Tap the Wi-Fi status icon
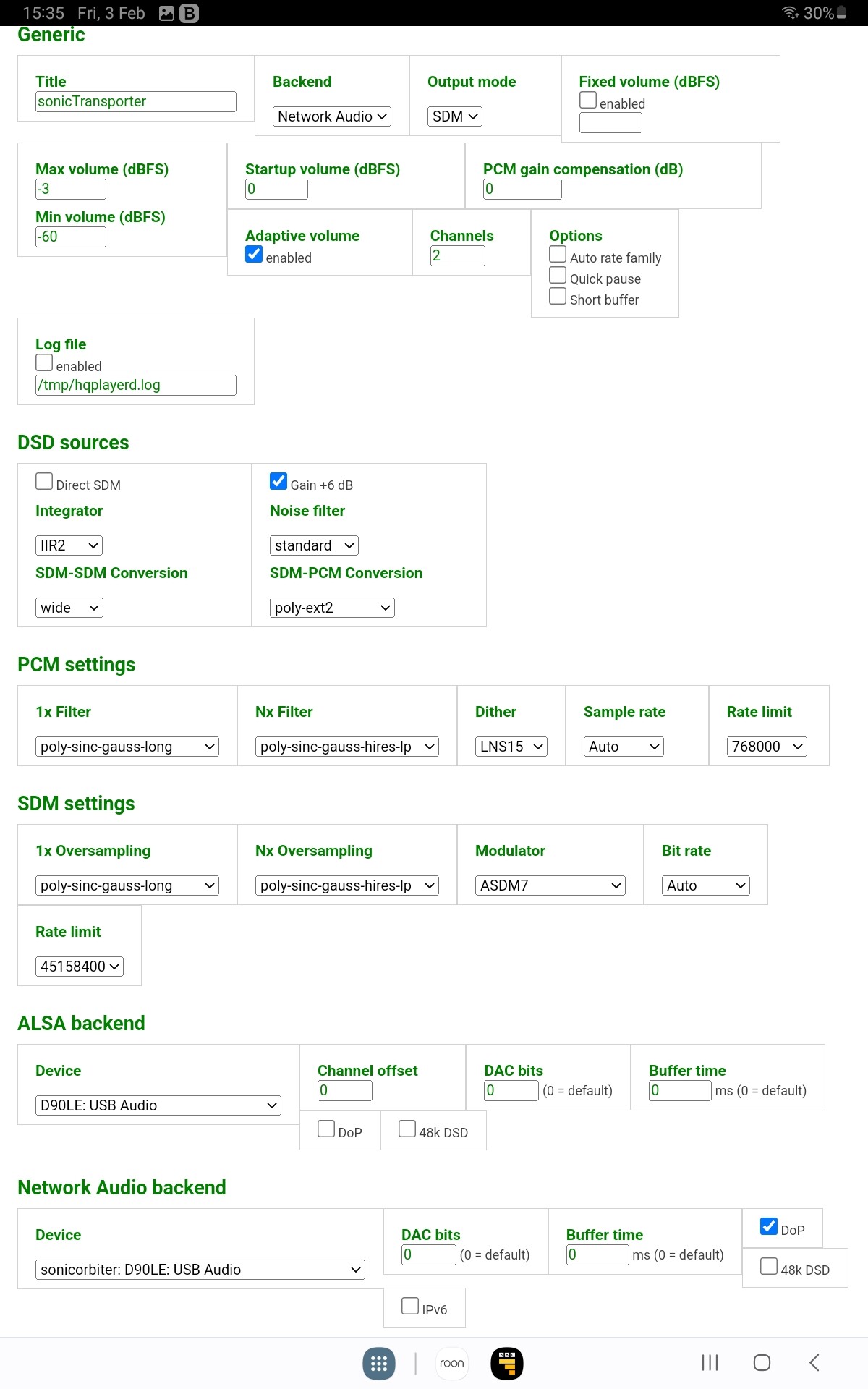 (x=790, y=13)
